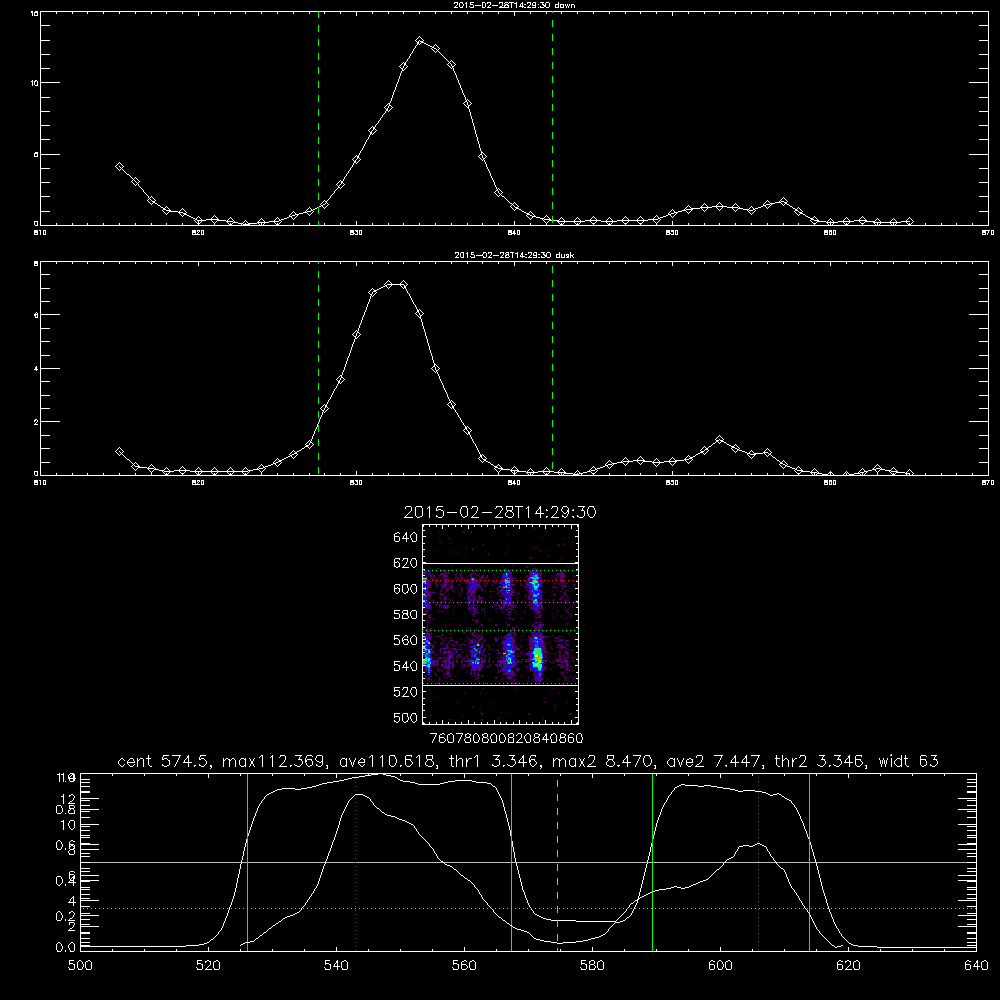The width and height of the screenshot is (1000, 1000).
Task: Click x-axis label 560 of bottom plot
Action: click(464, 966)
